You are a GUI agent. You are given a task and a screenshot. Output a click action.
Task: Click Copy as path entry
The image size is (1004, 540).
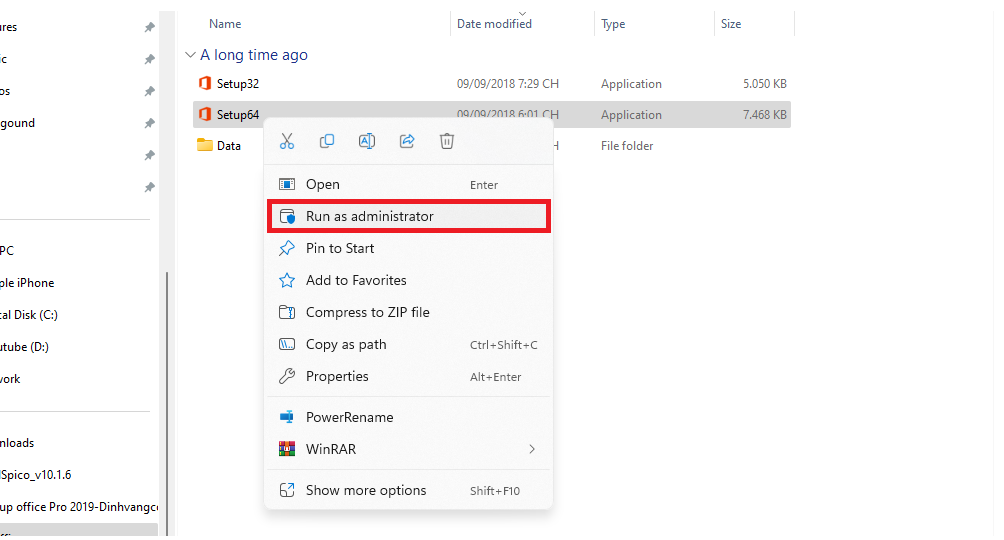[x=346, y=345]
